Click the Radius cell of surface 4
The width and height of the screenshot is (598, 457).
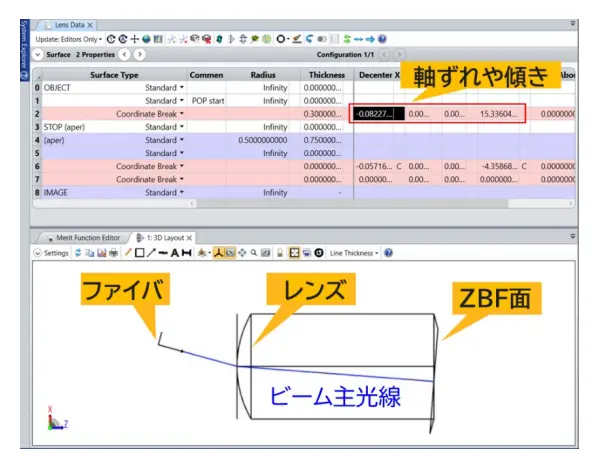pyautogui.click(x=263, y=140)
